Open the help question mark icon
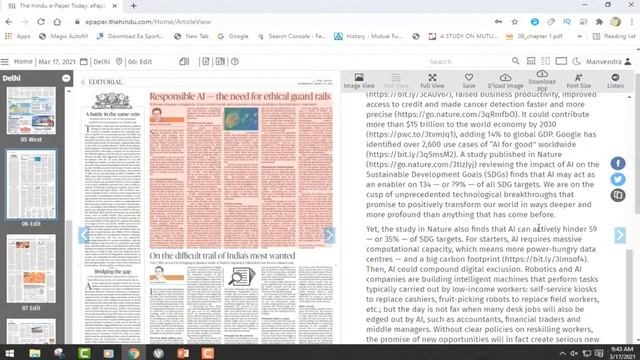Viewport: 640px width, 360px height. [x=235, y=62]
